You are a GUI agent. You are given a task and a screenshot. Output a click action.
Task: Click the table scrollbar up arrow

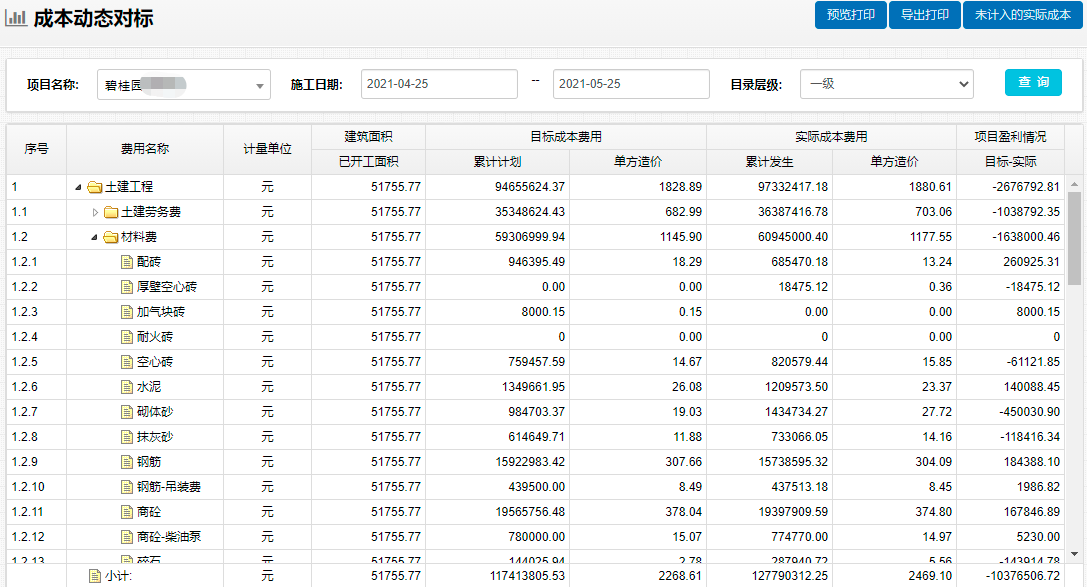[1075, 184]
